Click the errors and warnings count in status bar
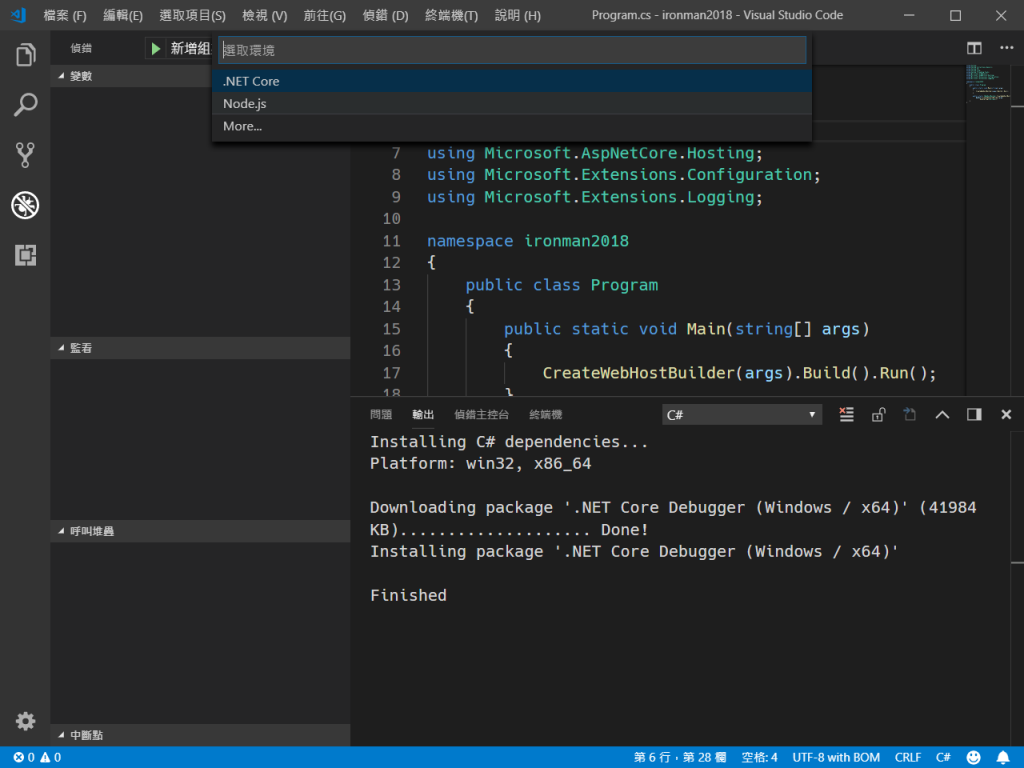Image resolution: width=1024 pixels, height=768 pixels. tap(37, 757)
